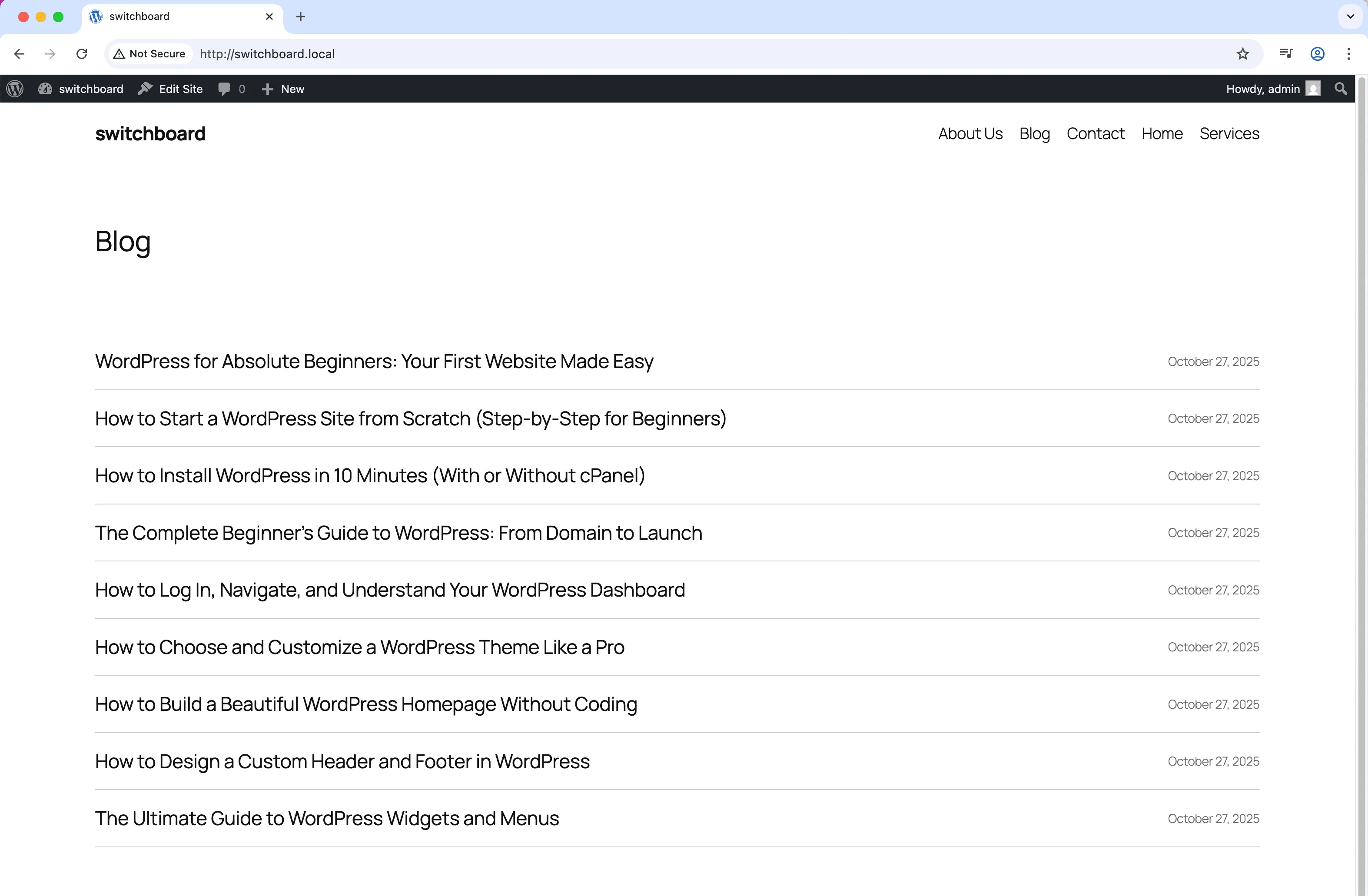
Task: Open the WordPress for Absolute Beginners post
Action: coord(374,362)
